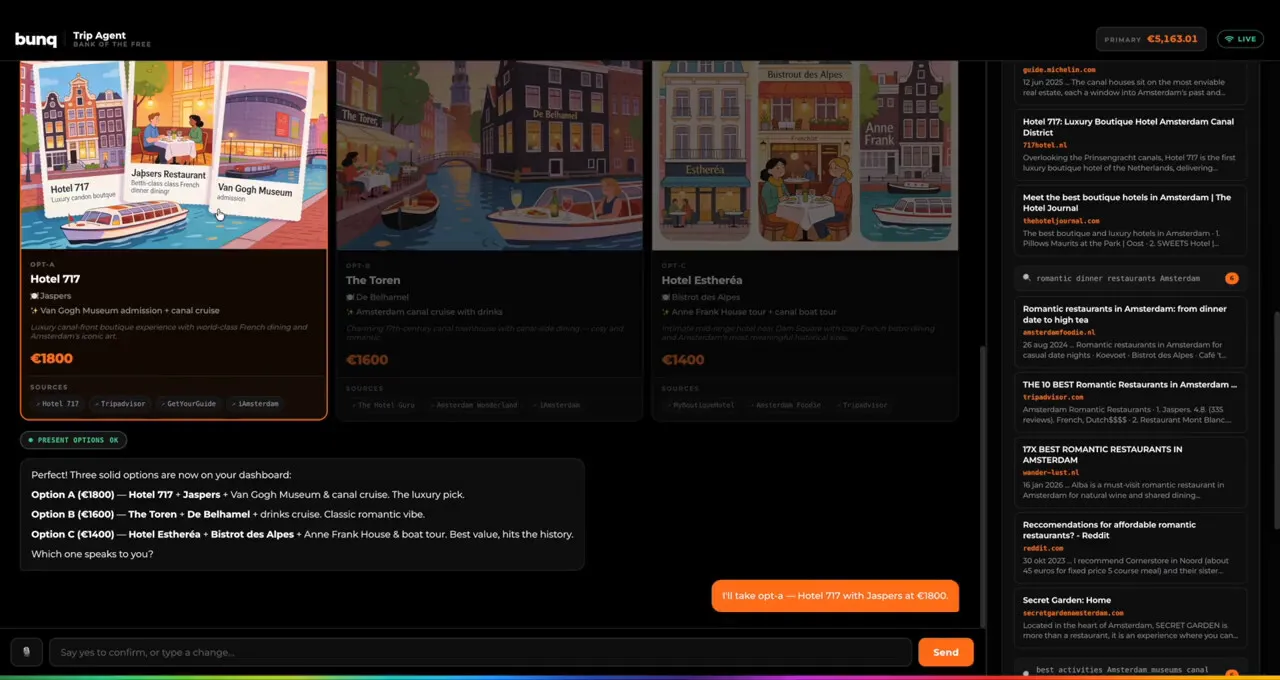Select The Toren option illustration

[x=489, y=155]
